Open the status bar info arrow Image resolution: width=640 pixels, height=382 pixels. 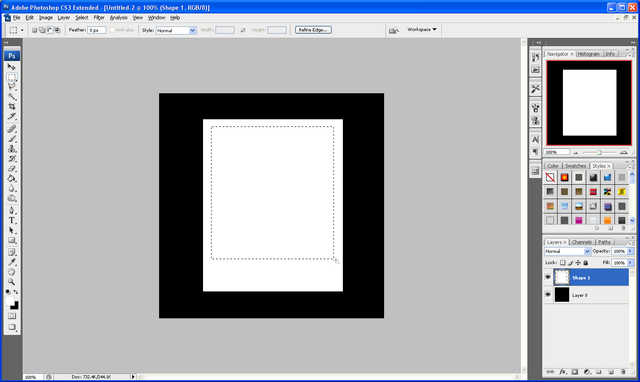pyautogui.click(x=133, y=377)
